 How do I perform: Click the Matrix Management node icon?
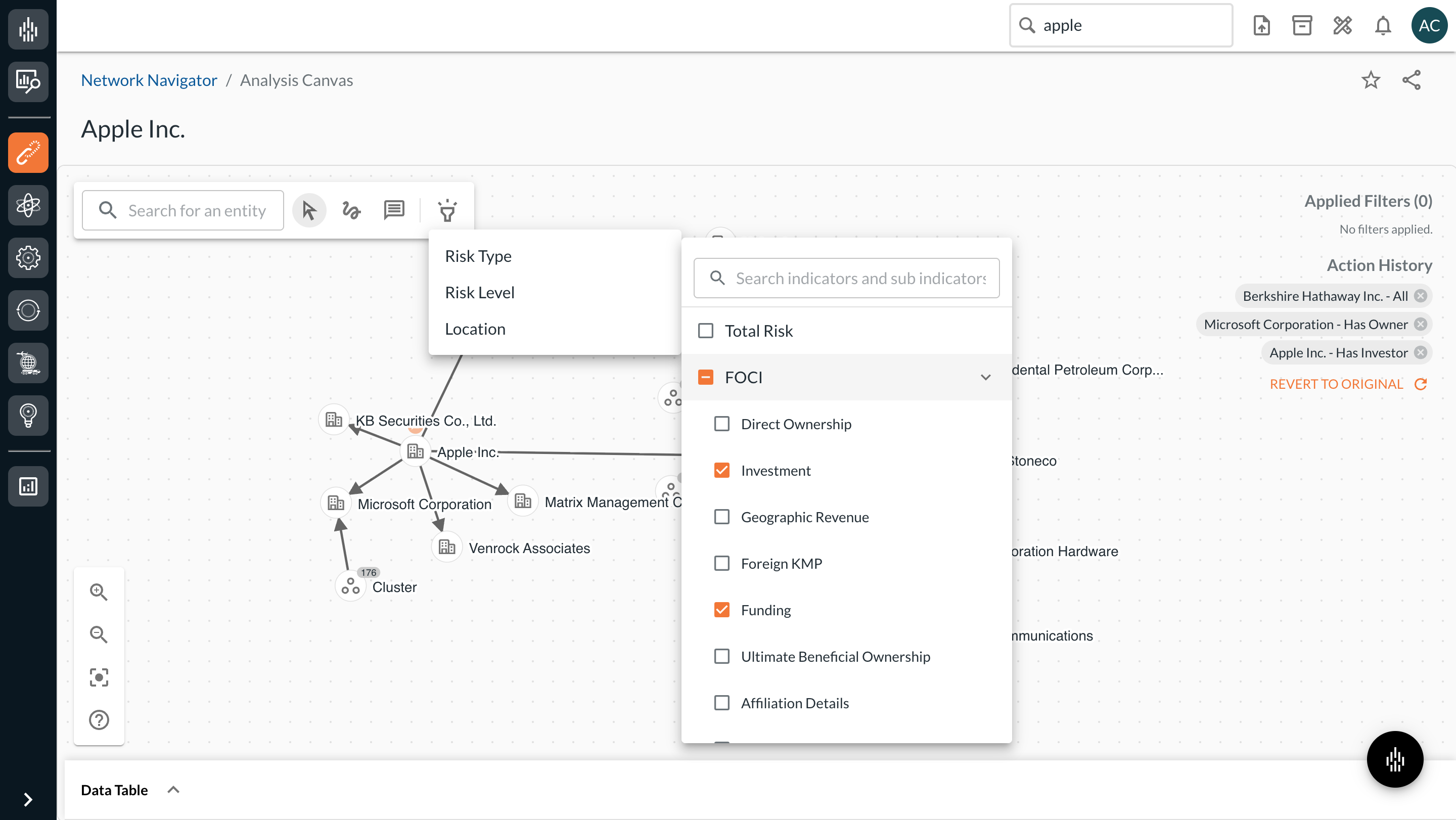pos(523,500)
